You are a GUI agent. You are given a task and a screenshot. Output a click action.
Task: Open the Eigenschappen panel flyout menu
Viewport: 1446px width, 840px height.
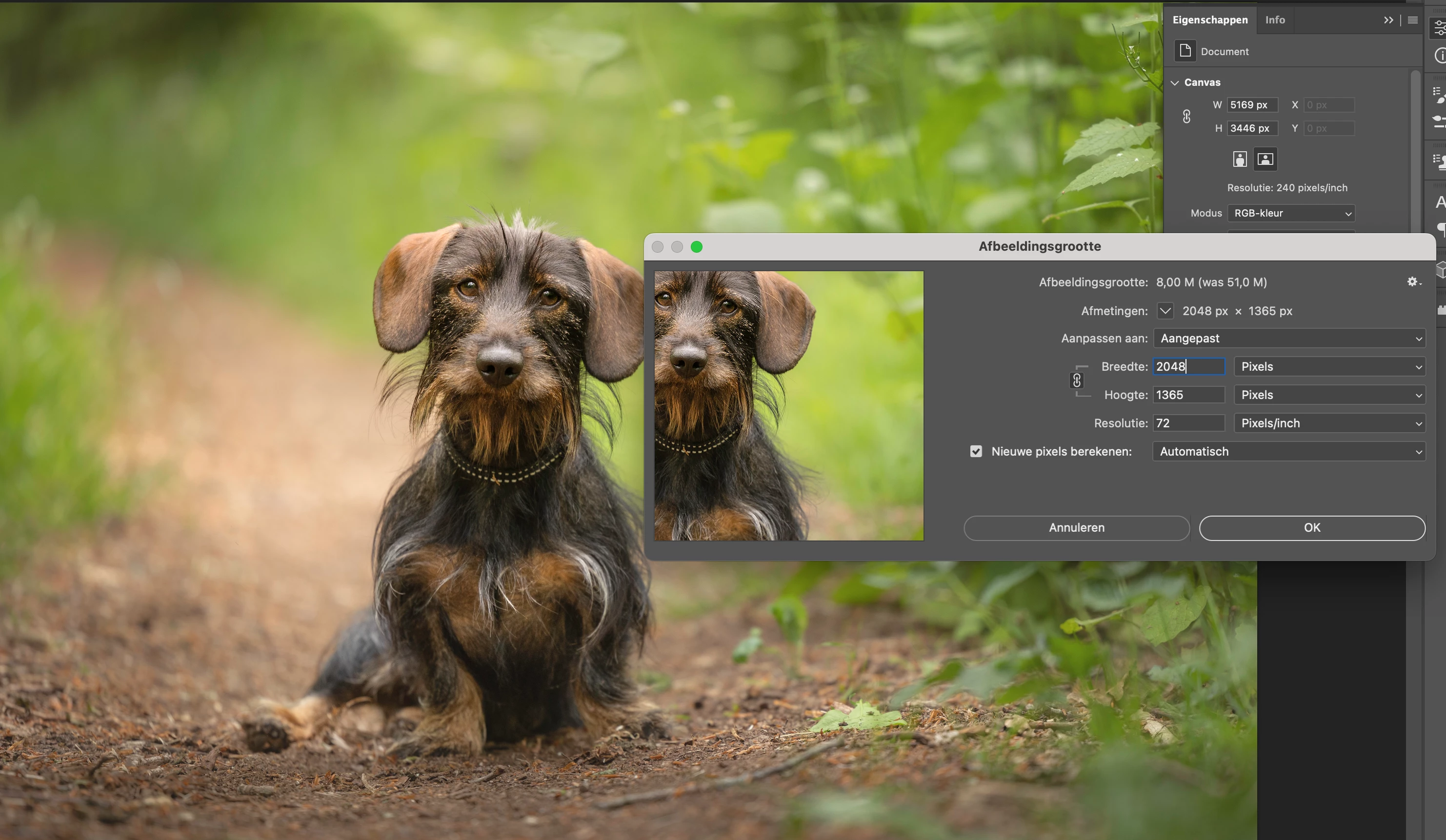point(1413,20)
